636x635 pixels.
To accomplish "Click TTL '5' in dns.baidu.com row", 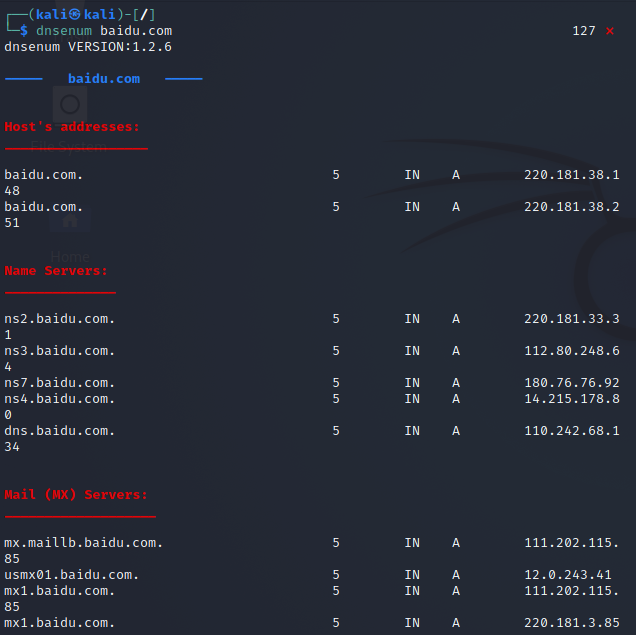I will (336, 431).
